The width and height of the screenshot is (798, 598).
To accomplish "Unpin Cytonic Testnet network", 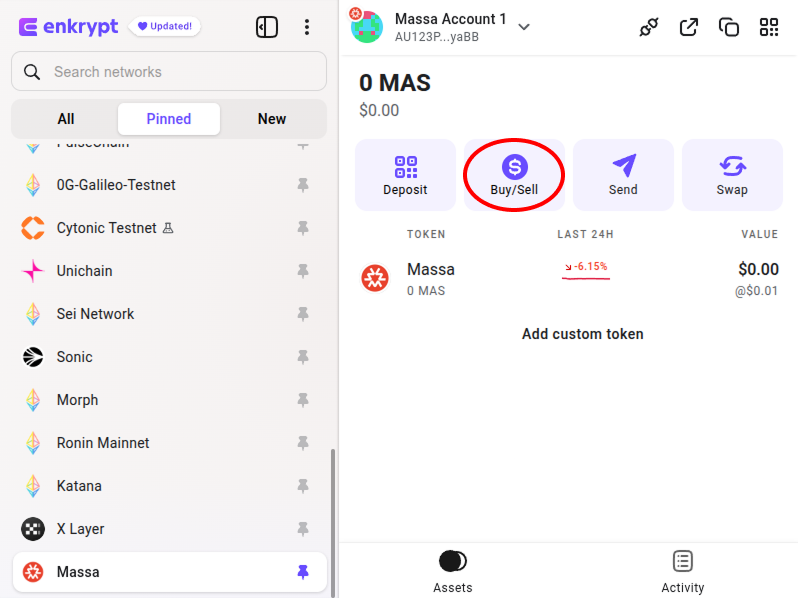I will point(303,228).
